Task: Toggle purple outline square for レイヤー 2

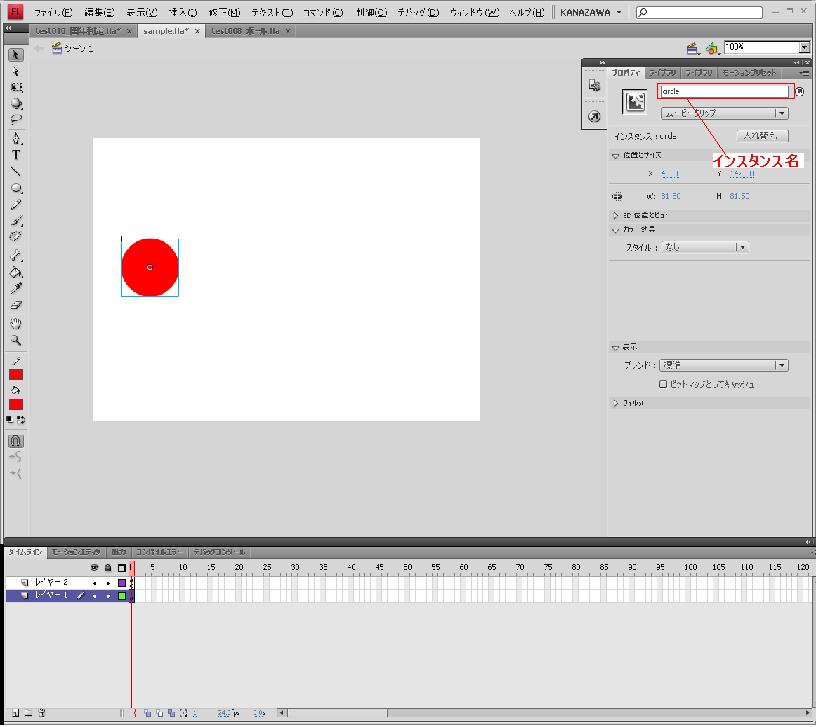Action: (x=122, y=583)
